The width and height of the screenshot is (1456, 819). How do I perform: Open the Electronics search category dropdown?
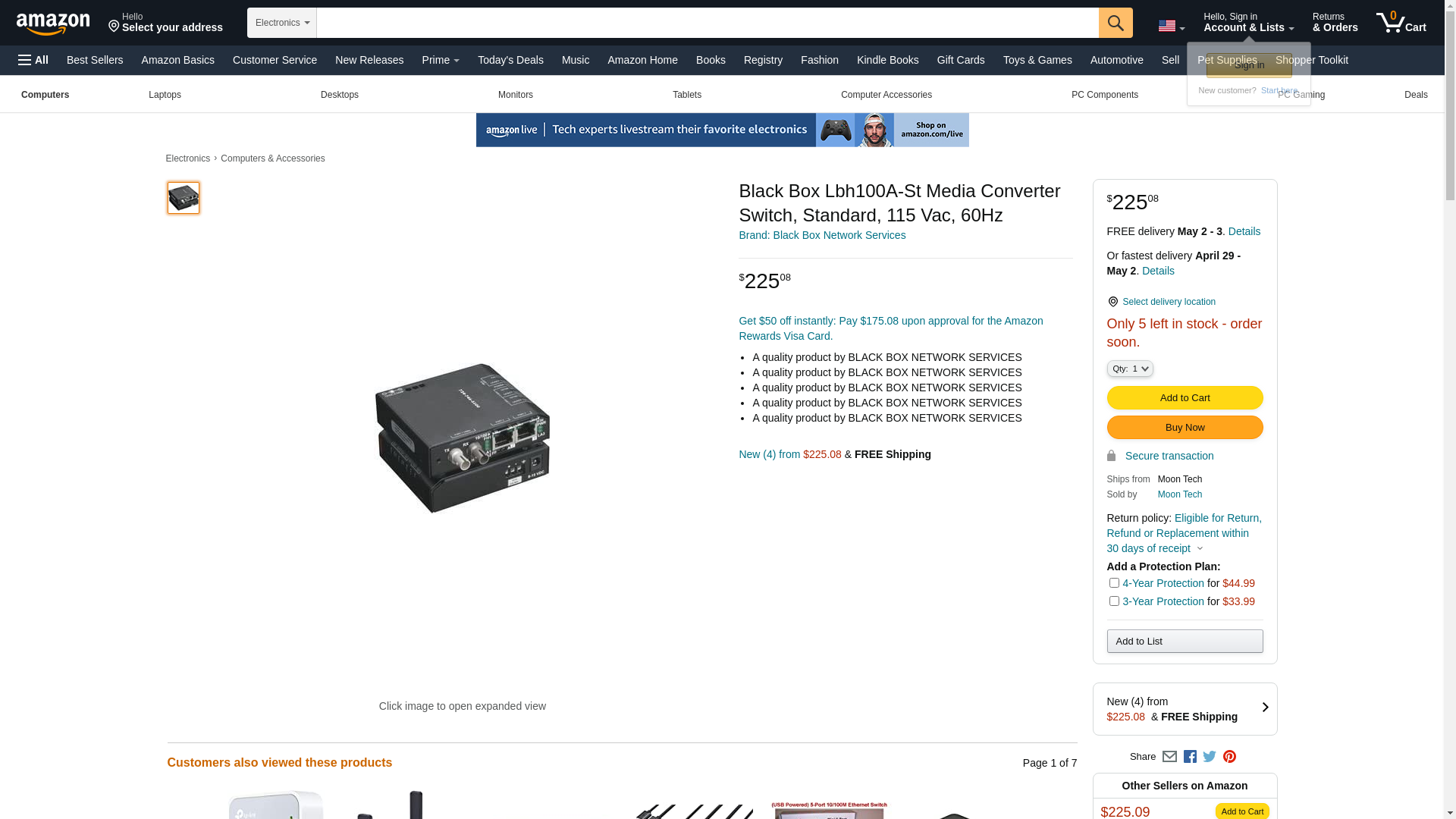282,23
